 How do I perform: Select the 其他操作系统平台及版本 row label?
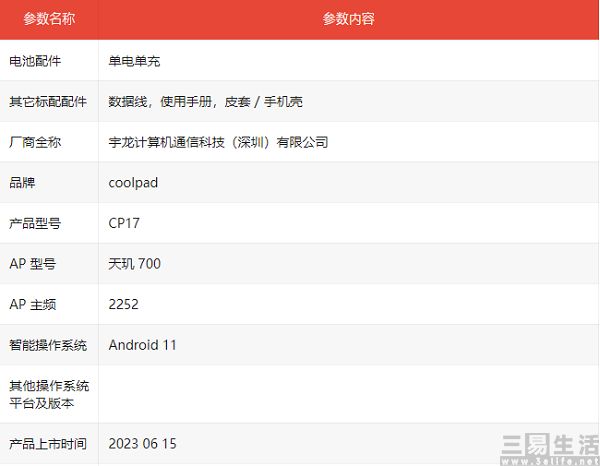click(x=48, y=394)
